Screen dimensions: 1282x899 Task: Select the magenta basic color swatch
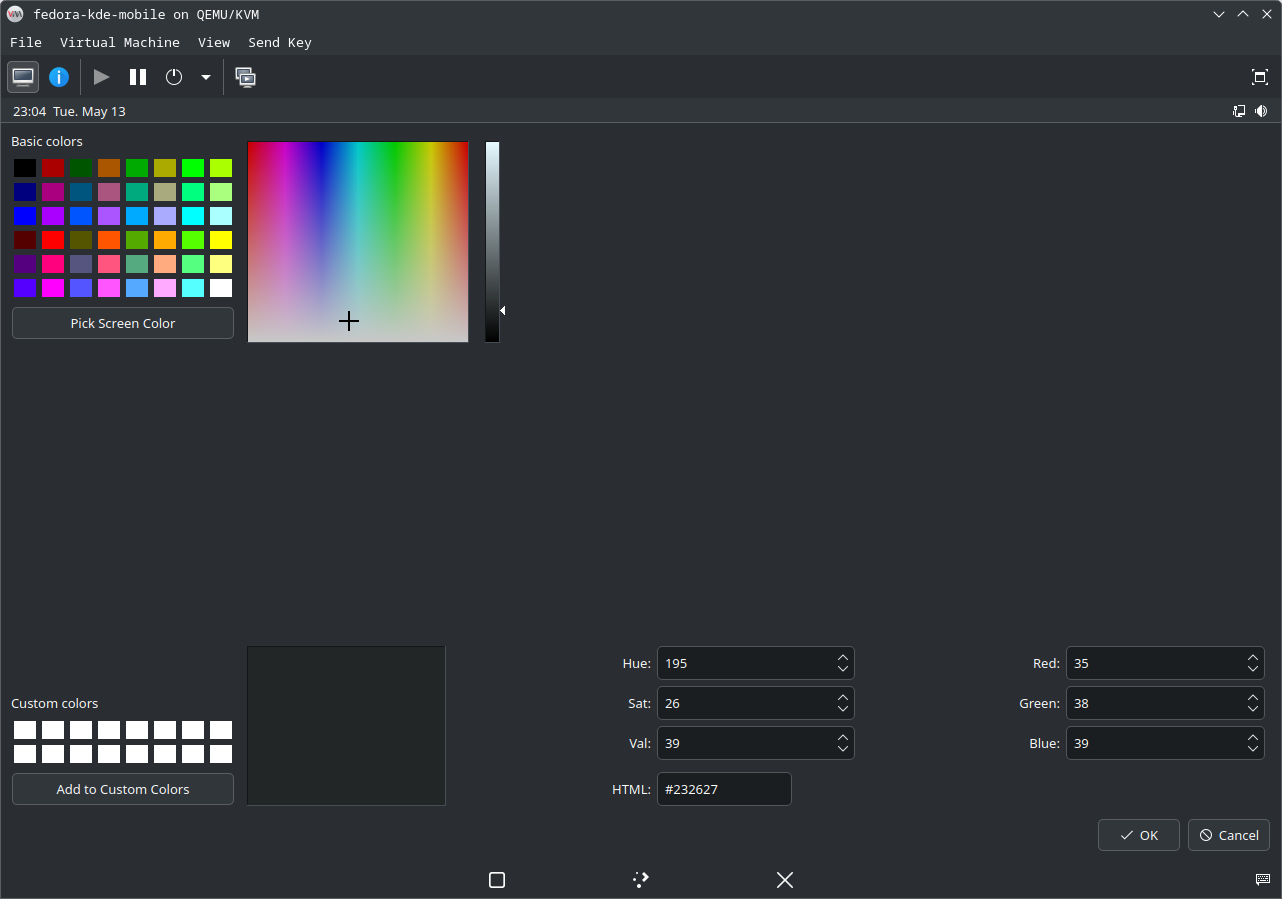(53, 288)
